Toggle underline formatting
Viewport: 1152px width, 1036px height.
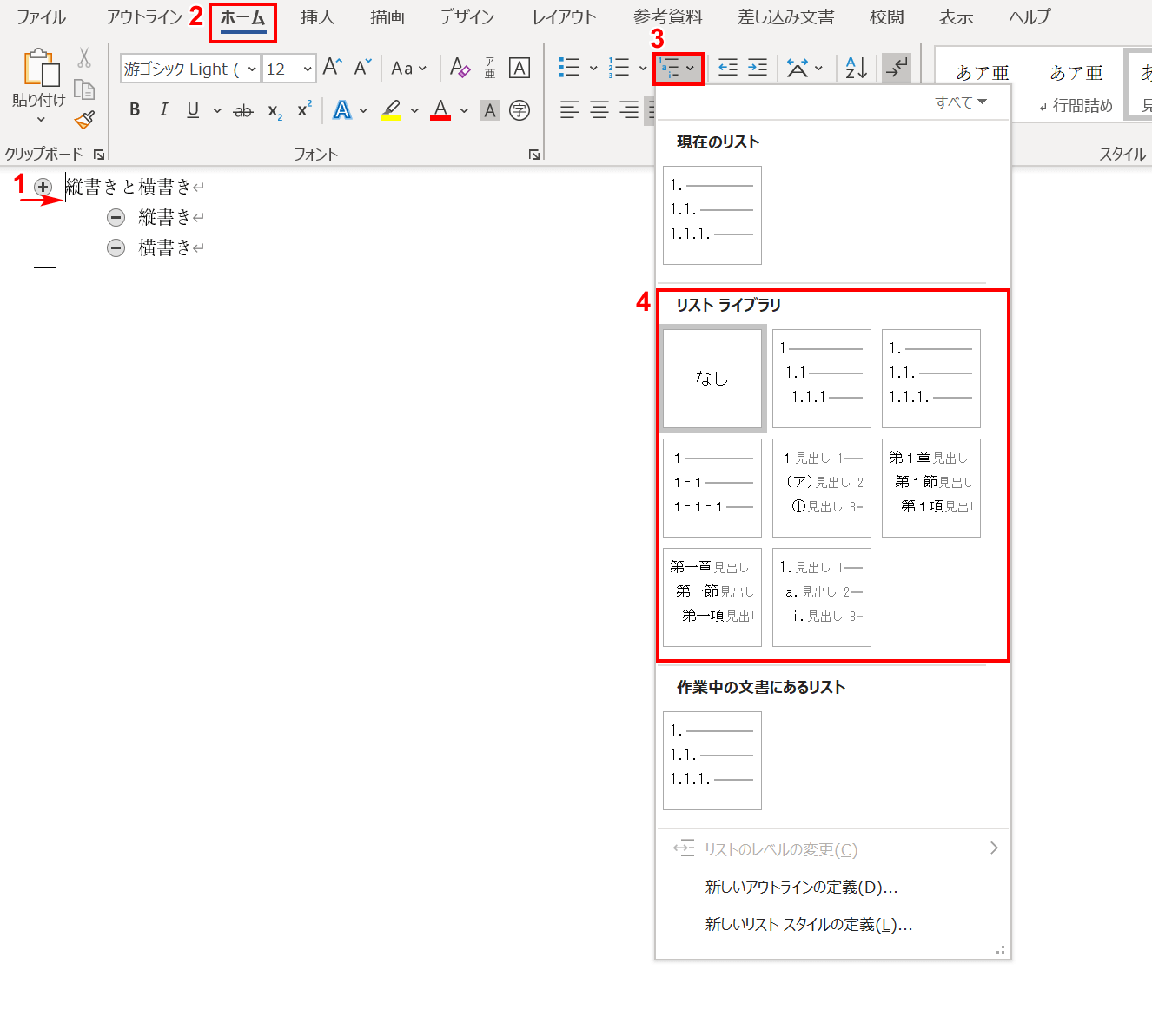coord(193,110)
